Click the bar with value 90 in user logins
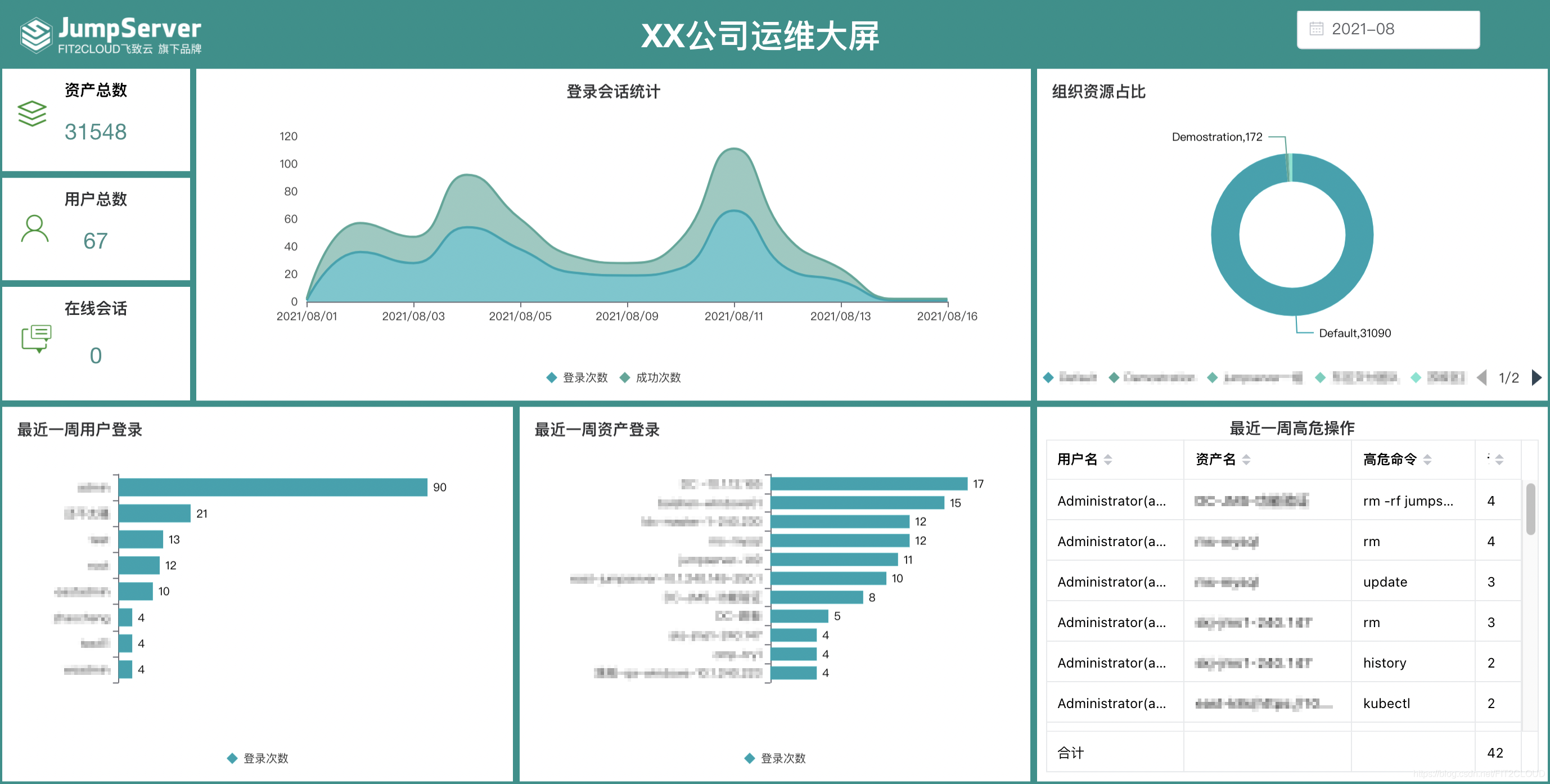The height and width of the screenshot is (784, 1550). (273, 488)
